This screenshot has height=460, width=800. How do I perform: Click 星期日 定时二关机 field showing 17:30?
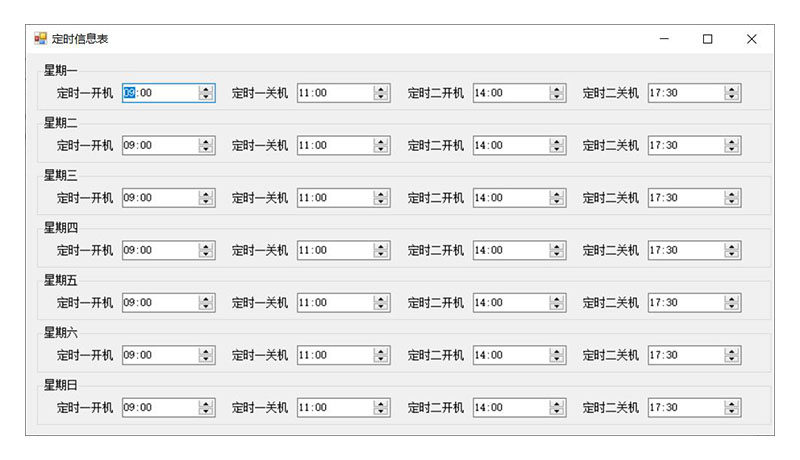pos(694,408)
